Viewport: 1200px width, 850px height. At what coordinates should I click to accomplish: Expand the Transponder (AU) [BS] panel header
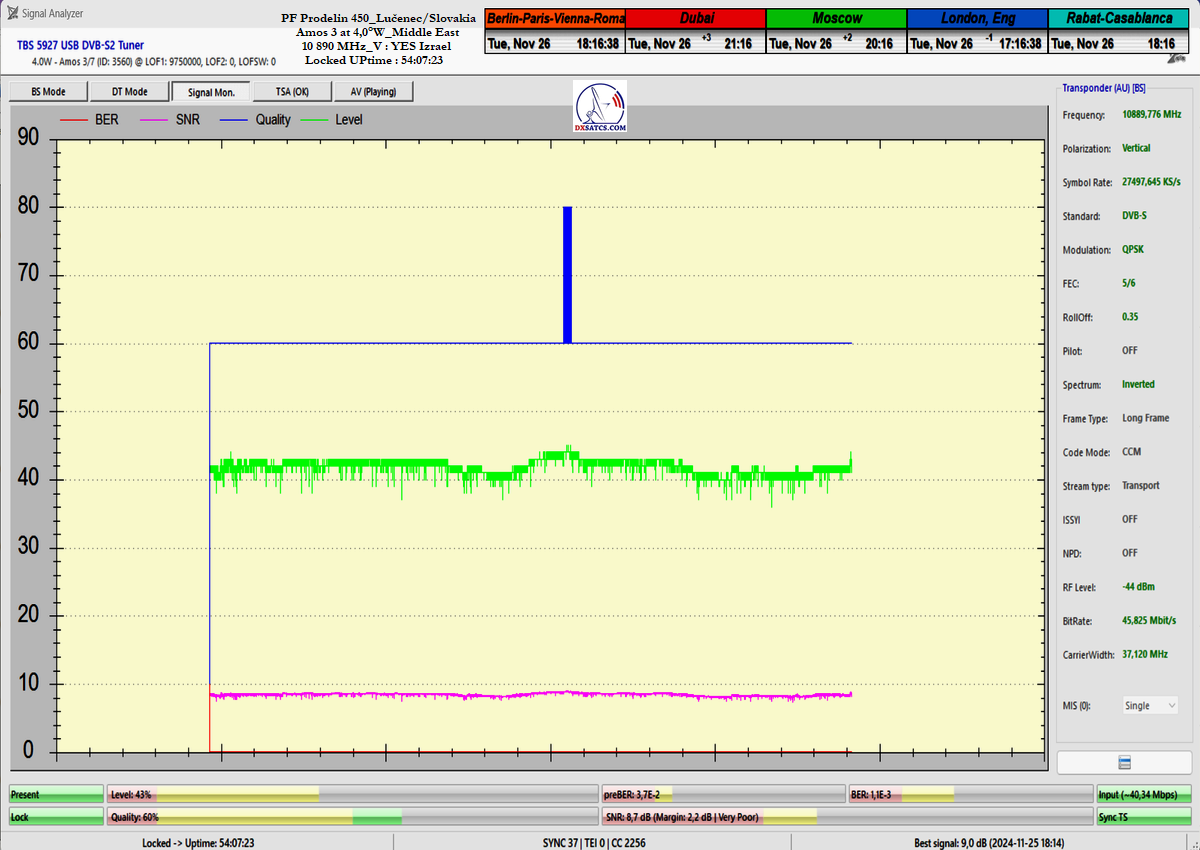tap(1103, 88)
